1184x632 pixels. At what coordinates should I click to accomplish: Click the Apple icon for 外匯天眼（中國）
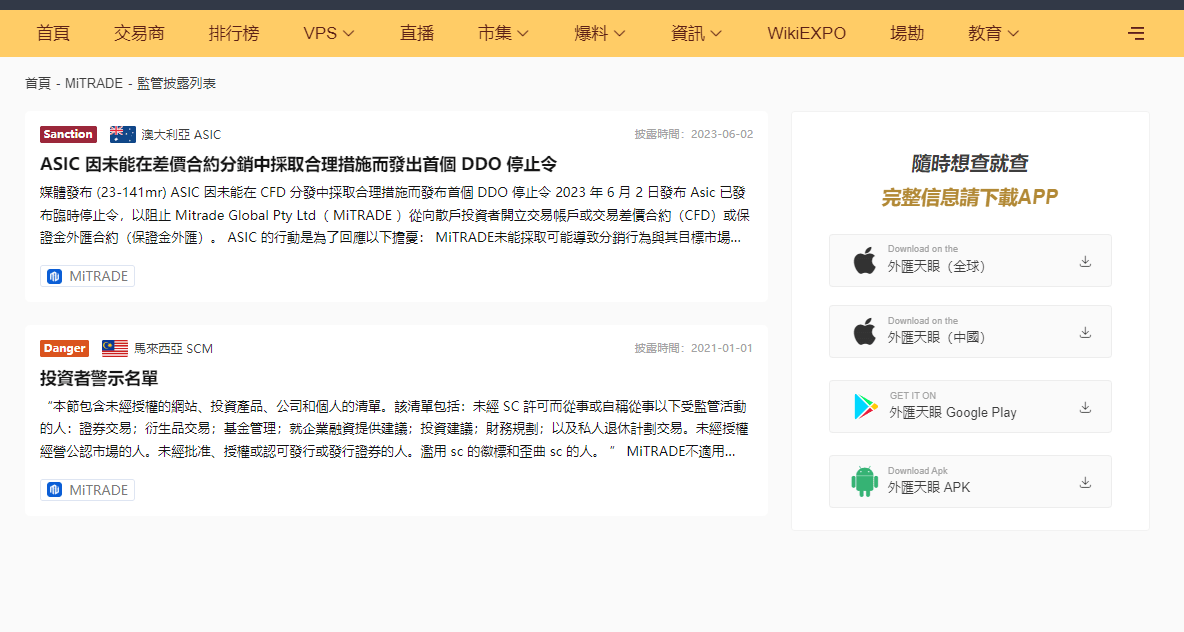[865, 331]
